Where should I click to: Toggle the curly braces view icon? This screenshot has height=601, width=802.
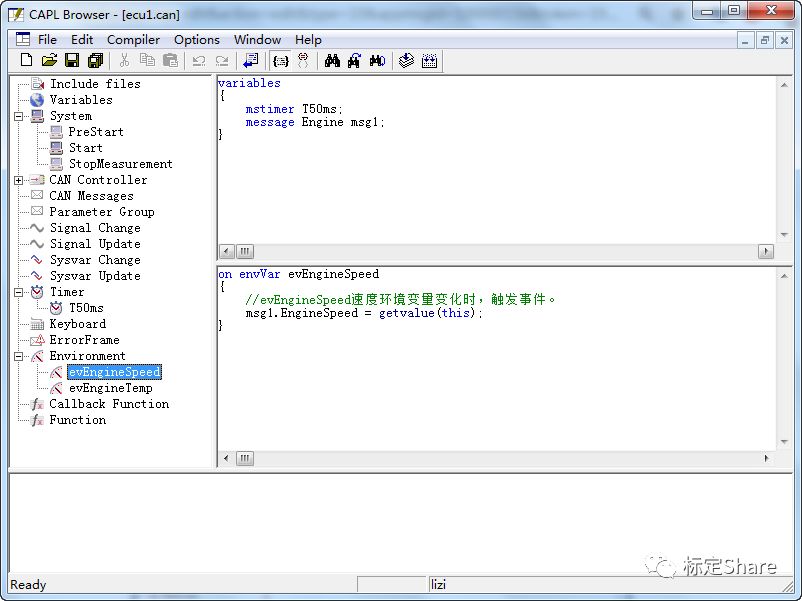[x=280, y=61]
